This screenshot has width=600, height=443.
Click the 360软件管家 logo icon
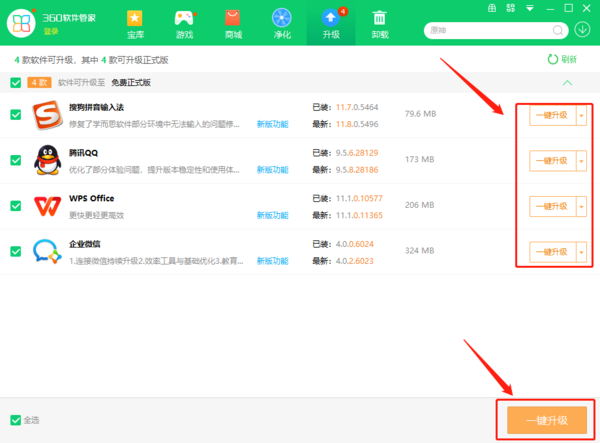point(25,24)
